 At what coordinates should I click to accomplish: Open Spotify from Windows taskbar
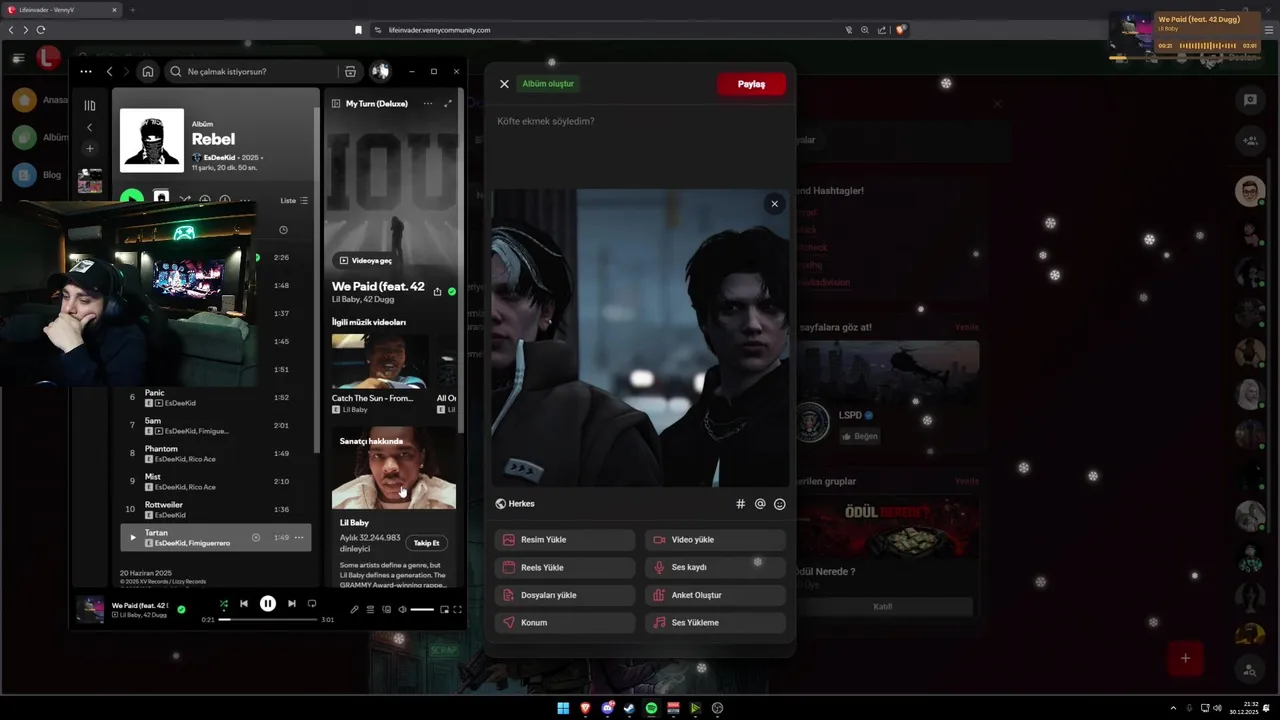[651, 708]
